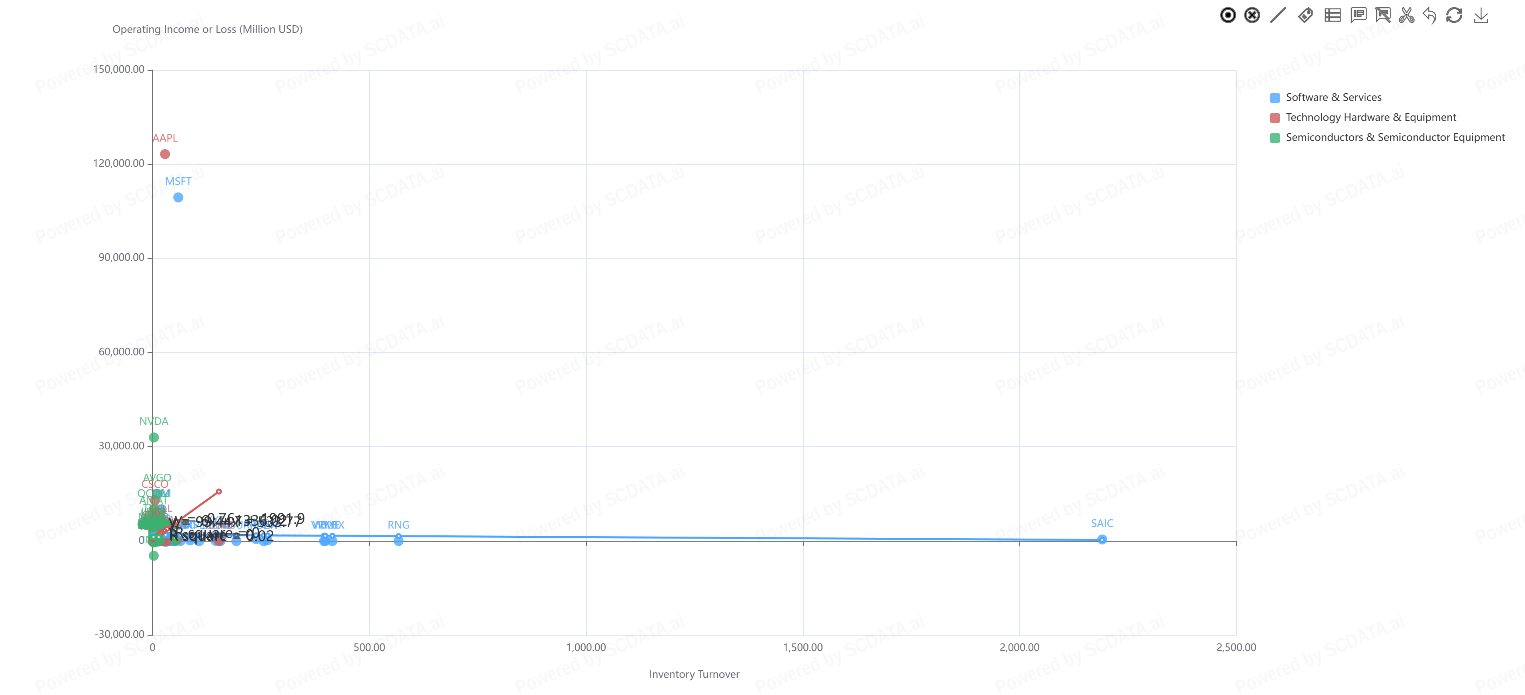The height and width of the screenshot is (695, 1525).
Task: Click the AAPL data point
Action: tap(165, 154)
